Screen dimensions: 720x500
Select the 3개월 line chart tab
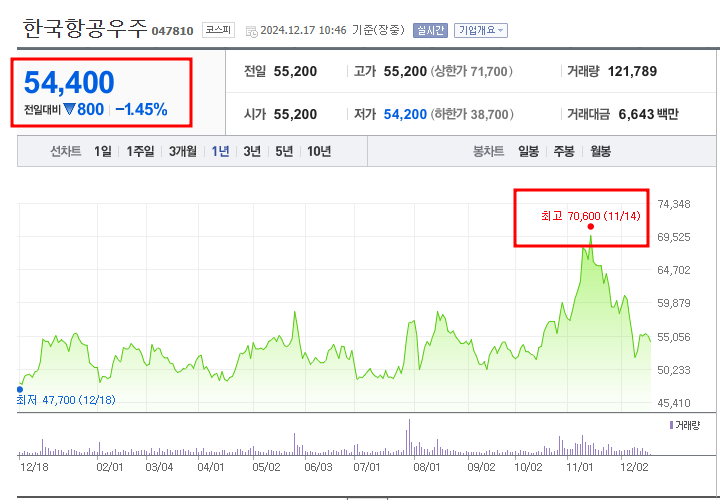[x=182, y=151]
